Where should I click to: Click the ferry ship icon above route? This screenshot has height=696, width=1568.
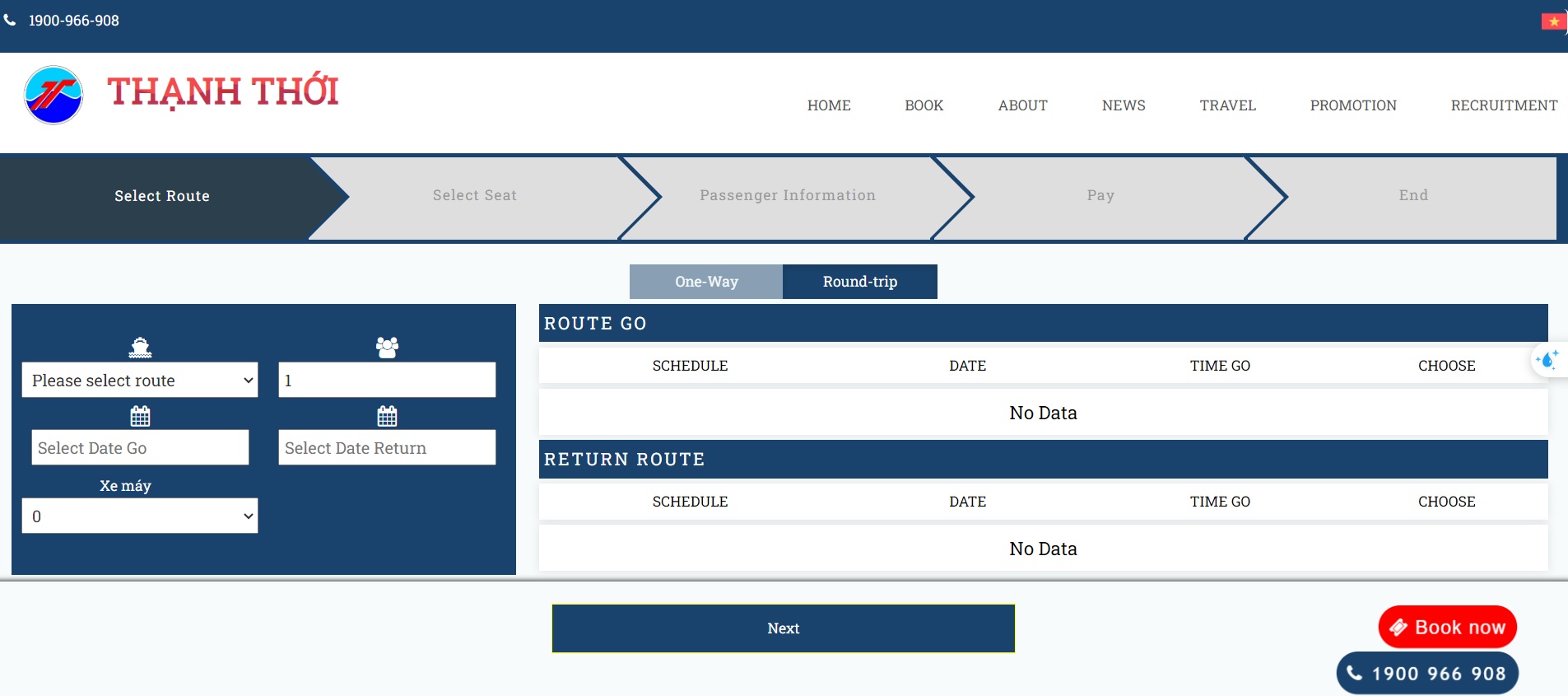click(x=140, y=348)
